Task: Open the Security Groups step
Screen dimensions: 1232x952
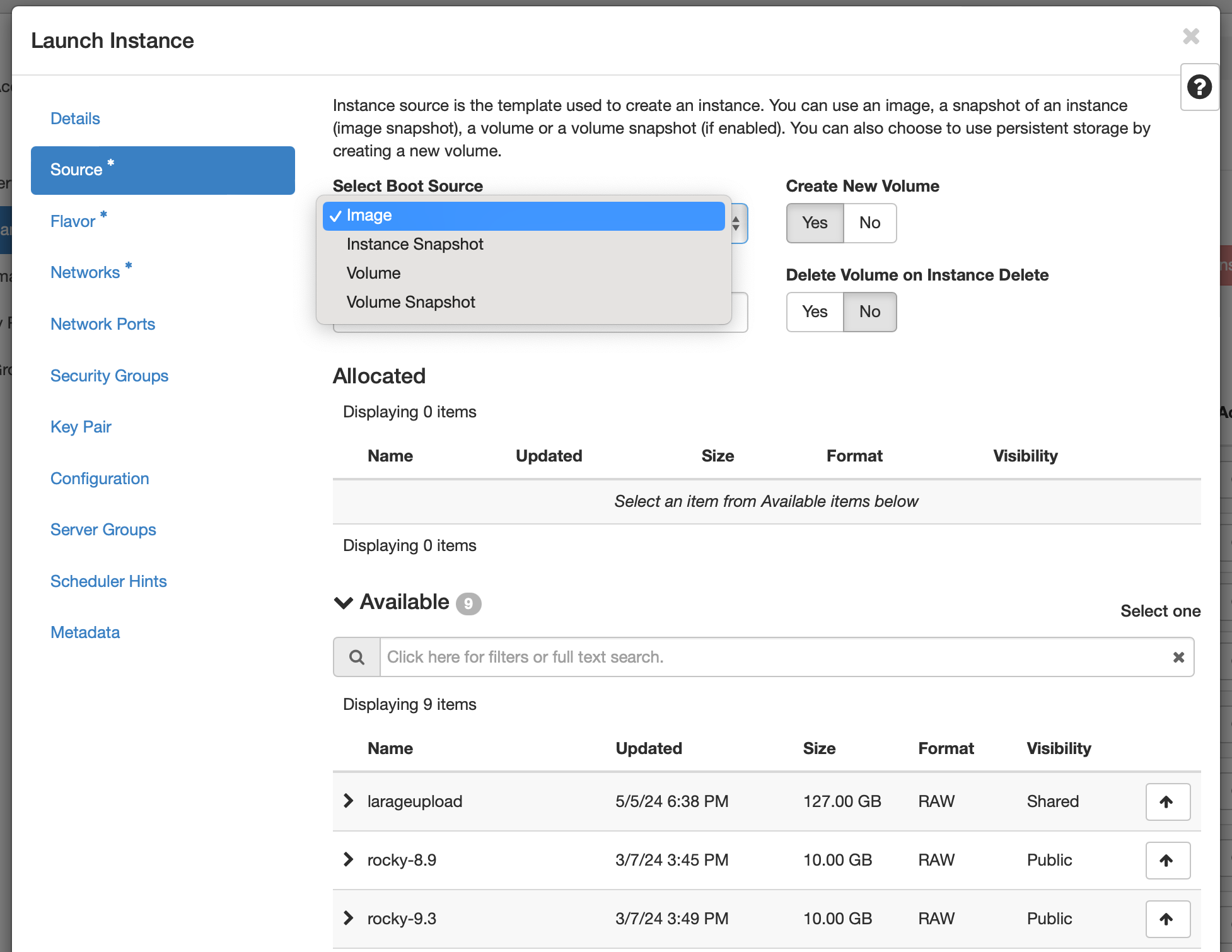Action: pos(110,376)
